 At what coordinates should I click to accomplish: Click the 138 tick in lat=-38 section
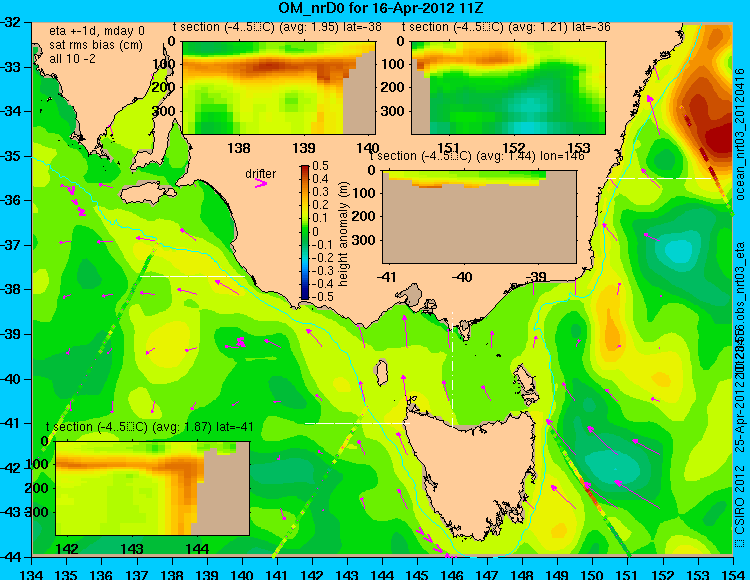coord(239,148)
